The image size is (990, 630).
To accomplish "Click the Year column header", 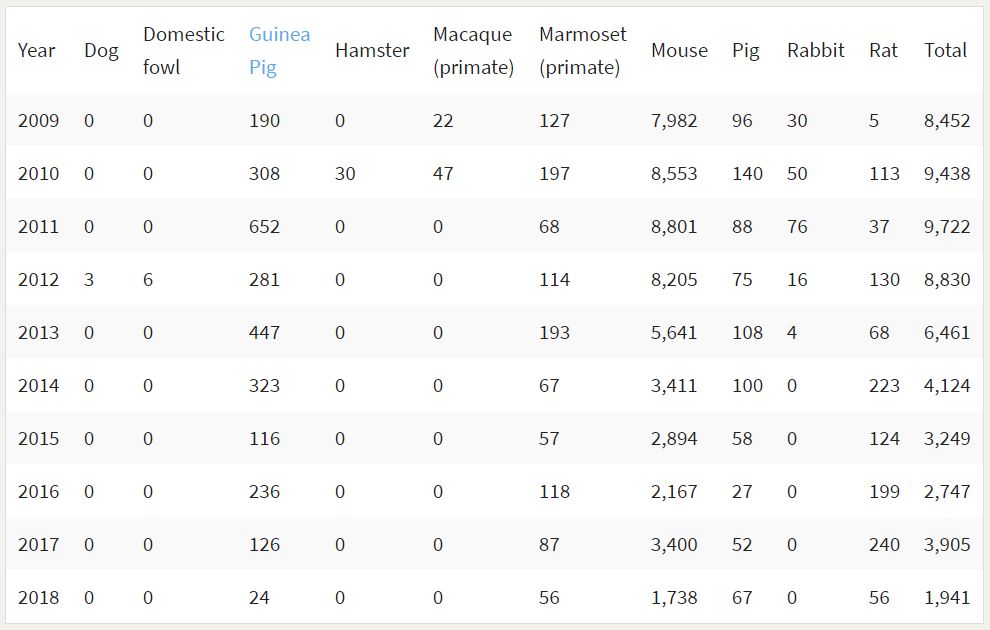I will click(x=37, y=51).
